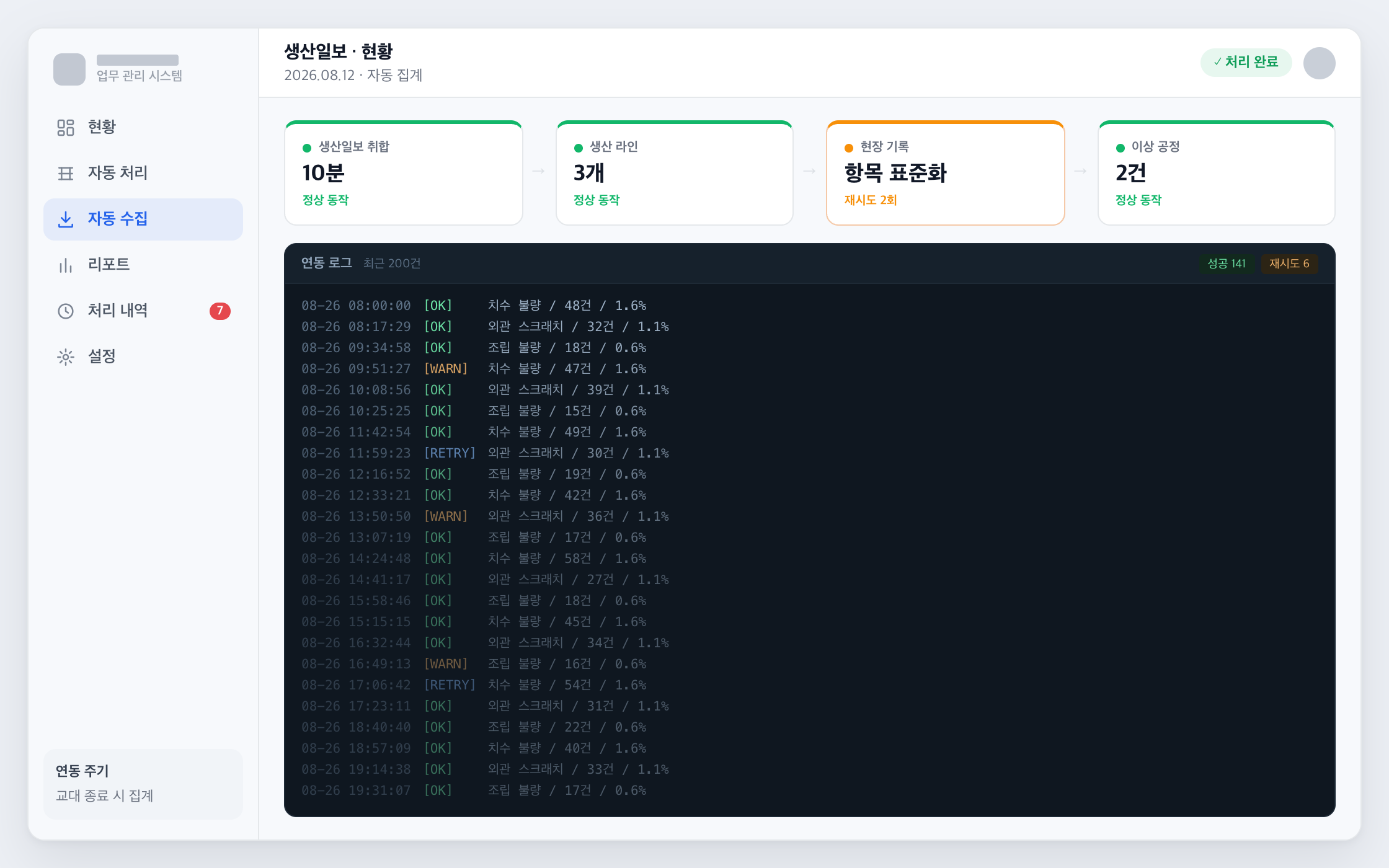Open the 생산일보 취합 10분 card
This screenshot has height=868, width=1389.
404,173
